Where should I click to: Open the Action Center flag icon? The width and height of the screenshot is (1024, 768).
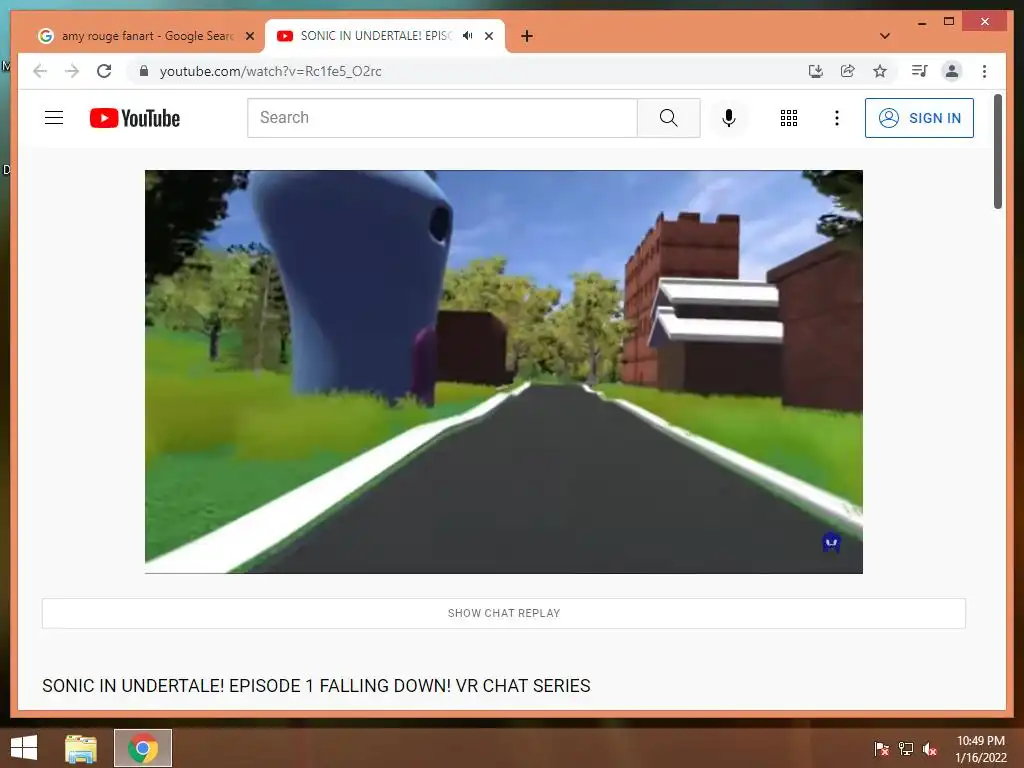pyautogui.click(x=881, y=748)
